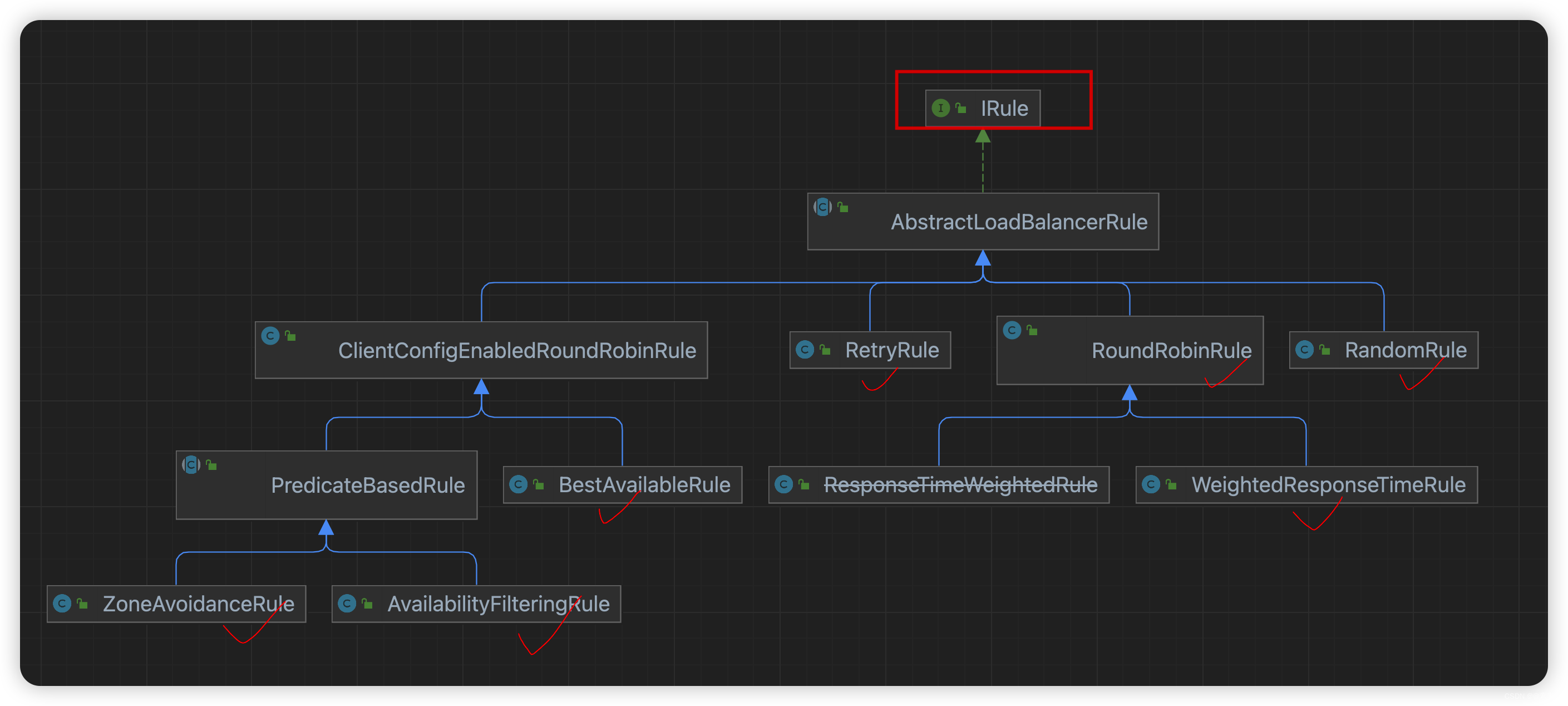Click green lock icon on RetryRule node

point(825,350)
